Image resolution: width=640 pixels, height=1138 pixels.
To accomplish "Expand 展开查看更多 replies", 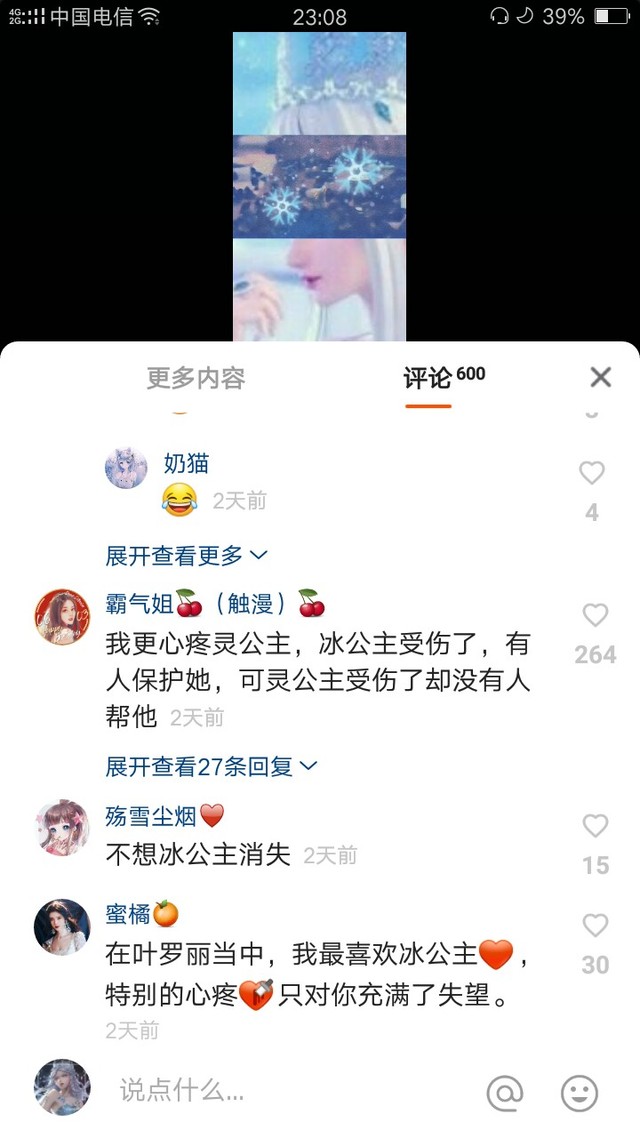I will [186, 556].
